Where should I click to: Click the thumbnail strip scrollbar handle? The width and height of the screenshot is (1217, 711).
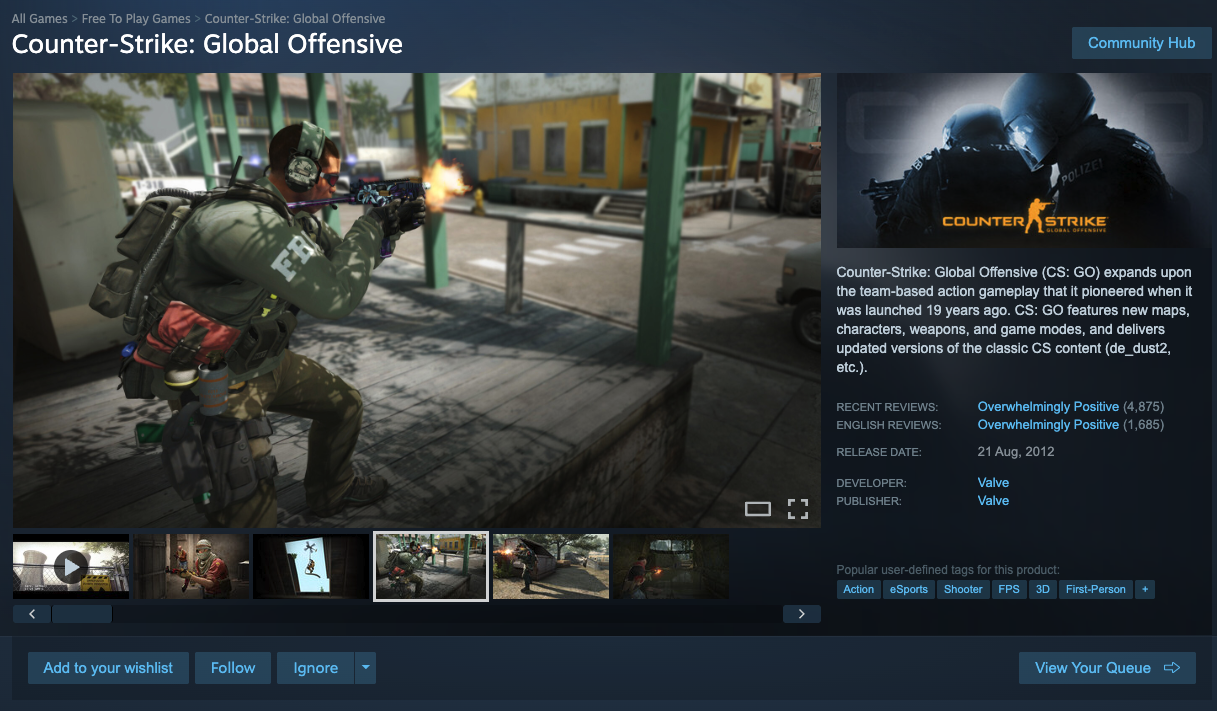click(82, 614)
